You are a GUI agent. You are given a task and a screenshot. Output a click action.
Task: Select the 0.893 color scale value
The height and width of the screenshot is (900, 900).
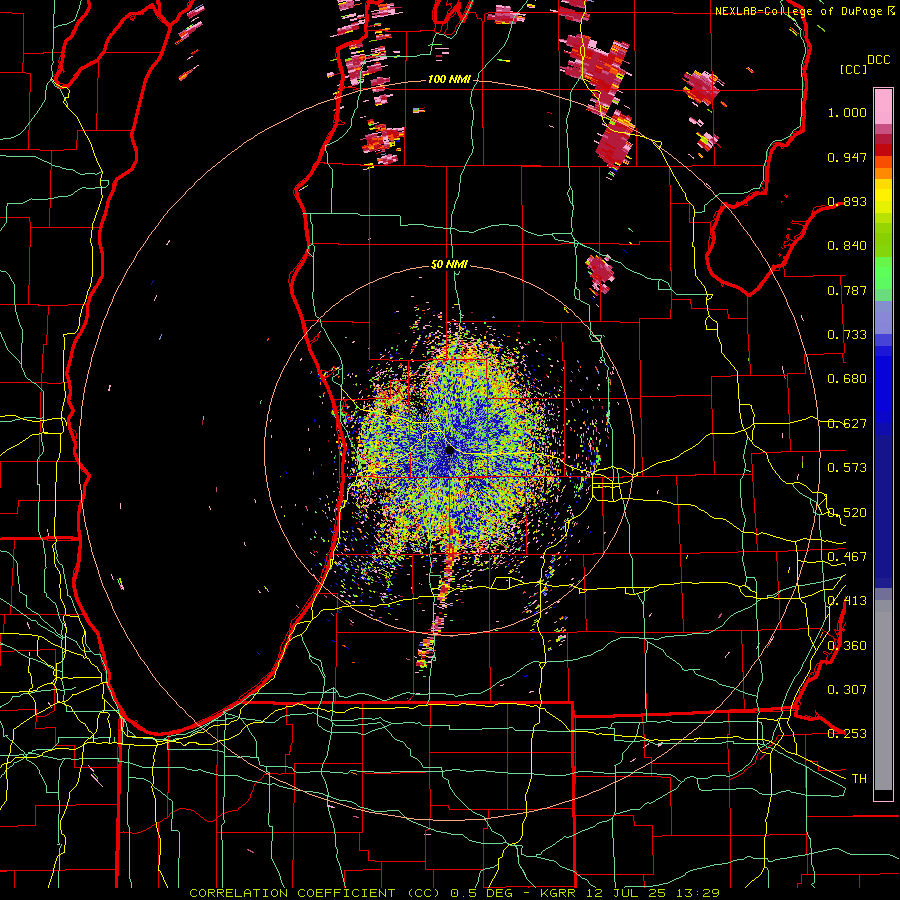pos(847,201)
